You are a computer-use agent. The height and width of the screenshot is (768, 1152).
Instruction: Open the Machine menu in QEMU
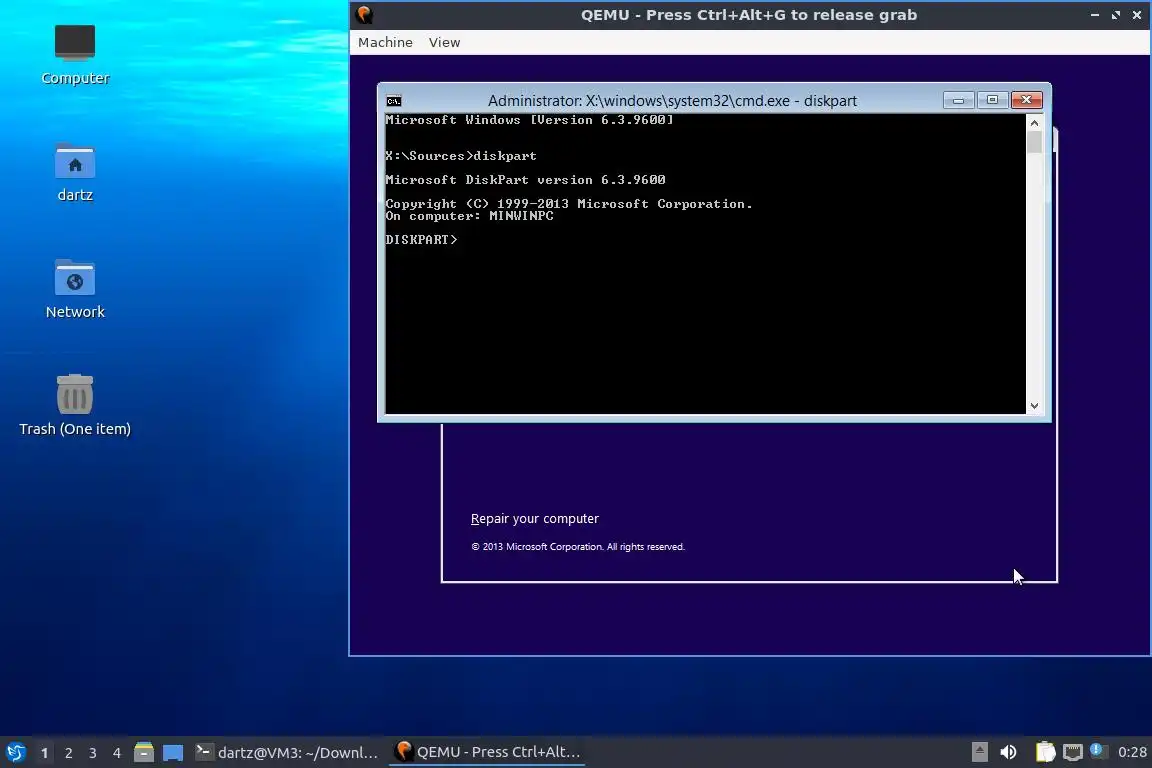click(385, 43)
